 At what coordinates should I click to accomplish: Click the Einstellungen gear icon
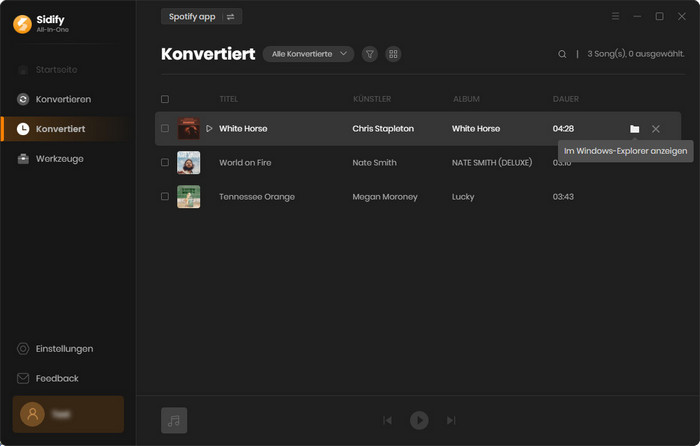(x=23, y=349)
